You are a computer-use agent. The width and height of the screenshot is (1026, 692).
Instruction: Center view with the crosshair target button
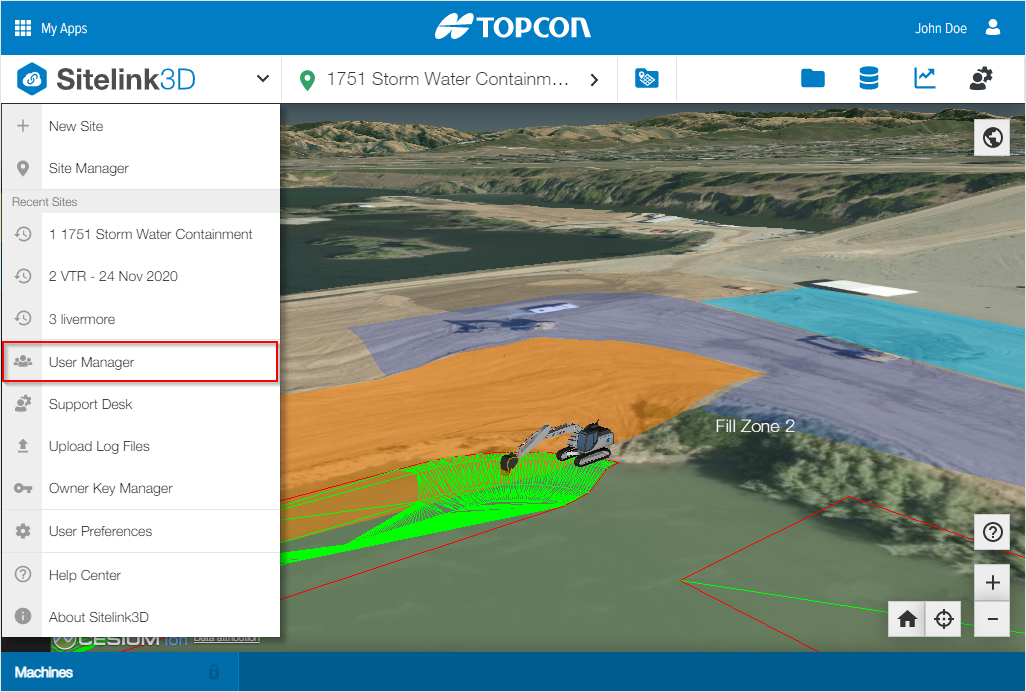pos(944,619)
